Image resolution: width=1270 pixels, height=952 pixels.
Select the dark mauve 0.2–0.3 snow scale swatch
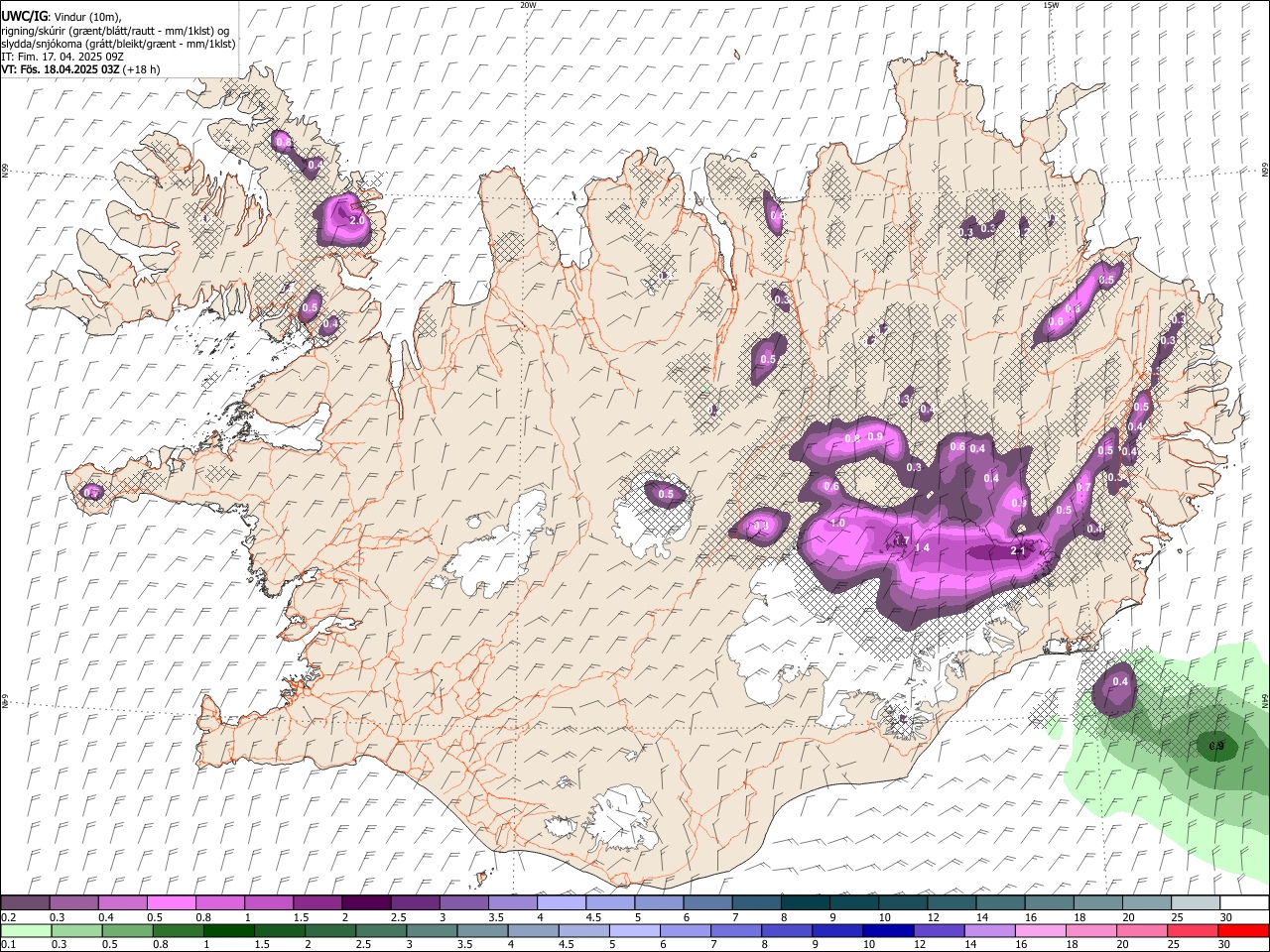point(25,902)
